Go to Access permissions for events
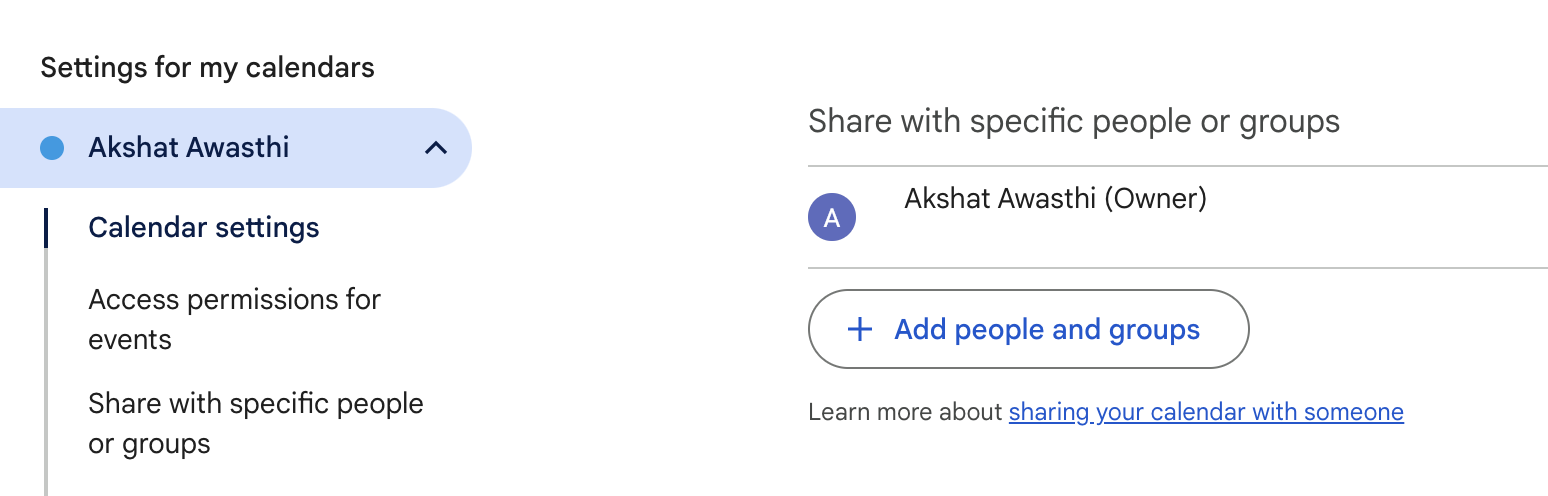This screenshot has width=1548, height=496. tap(235, 319)
